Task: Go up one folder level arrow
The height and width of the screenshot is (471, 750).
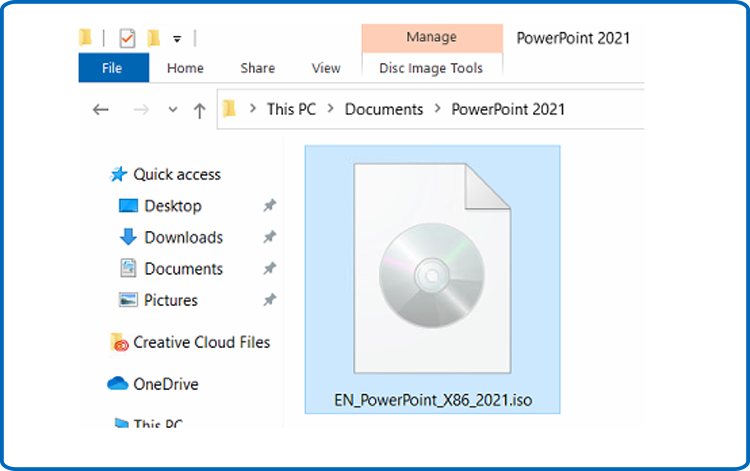Action: point(199,110)
